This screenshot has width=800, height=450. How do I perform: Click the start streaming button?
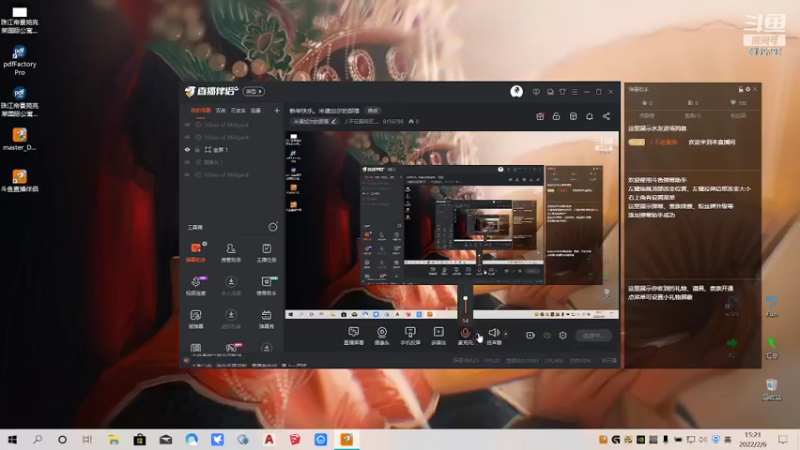[x=593, y=335]
